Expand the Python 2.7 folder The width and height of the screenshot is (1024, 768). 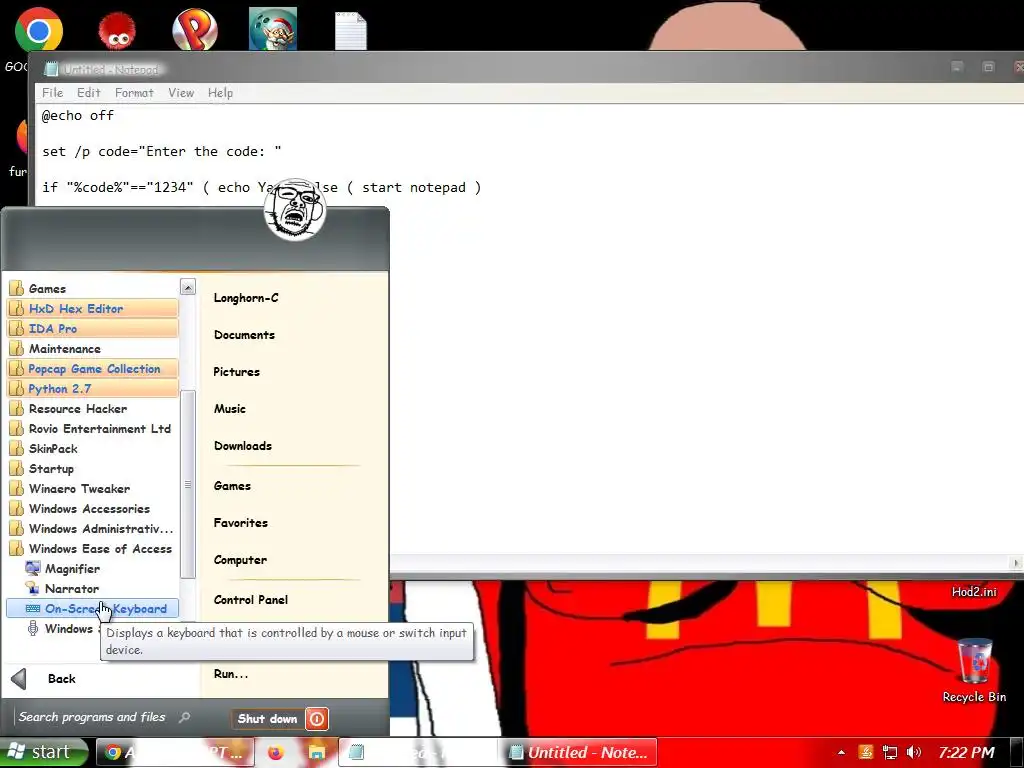[92, 389]
